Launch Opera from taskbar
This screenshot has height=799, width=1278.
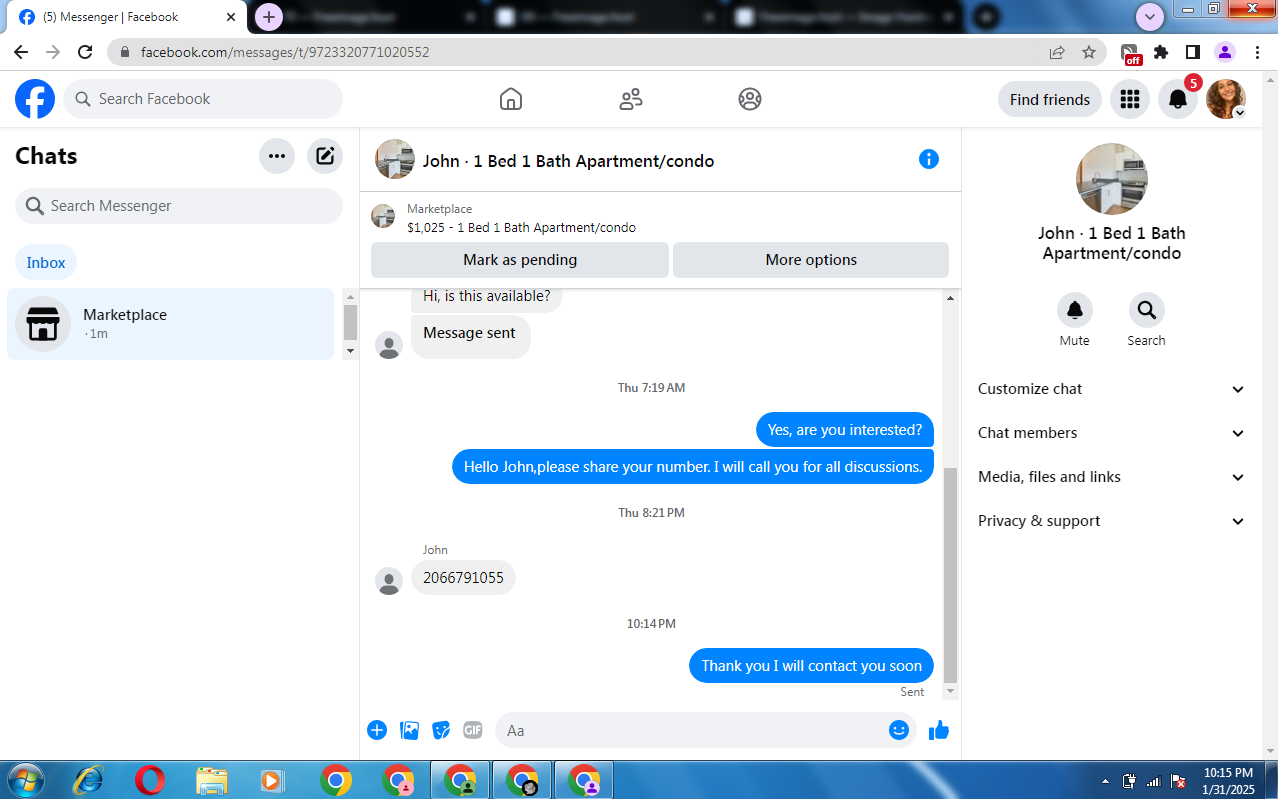150,780
